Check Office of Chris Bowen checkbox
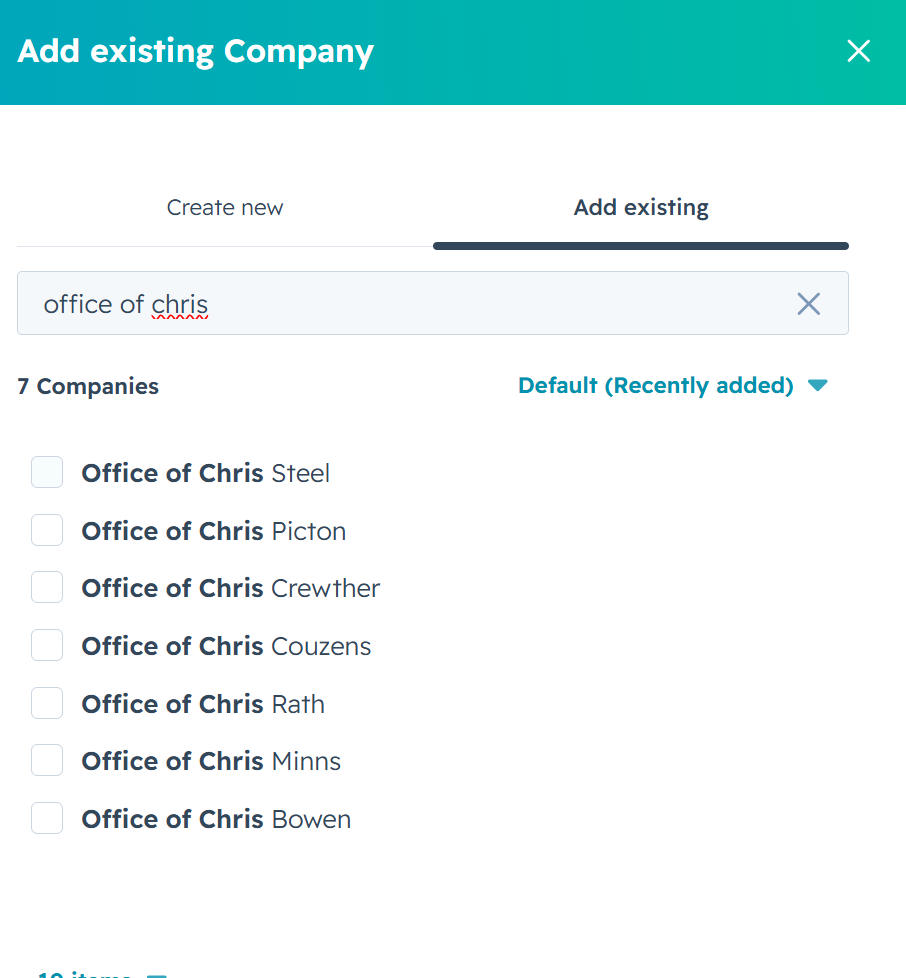 pyautogui.click(x=47, y=818)
